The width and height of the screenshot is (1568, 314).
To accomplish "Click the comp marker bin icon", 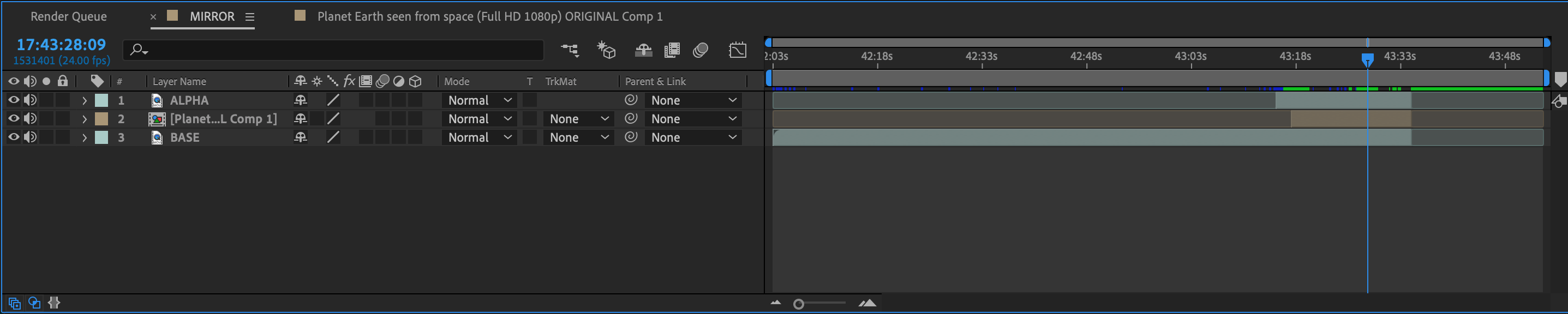I will [x=1560, y=80].
